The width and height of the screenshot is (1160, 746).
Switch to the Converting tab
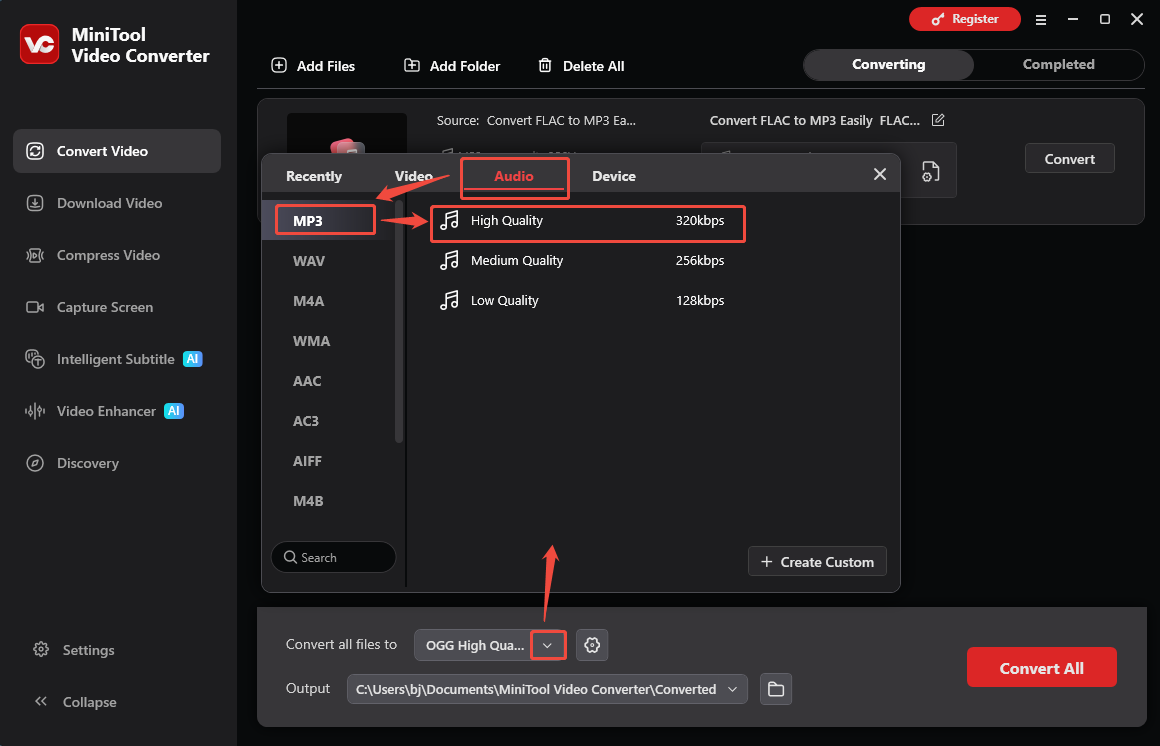(888, 64)
